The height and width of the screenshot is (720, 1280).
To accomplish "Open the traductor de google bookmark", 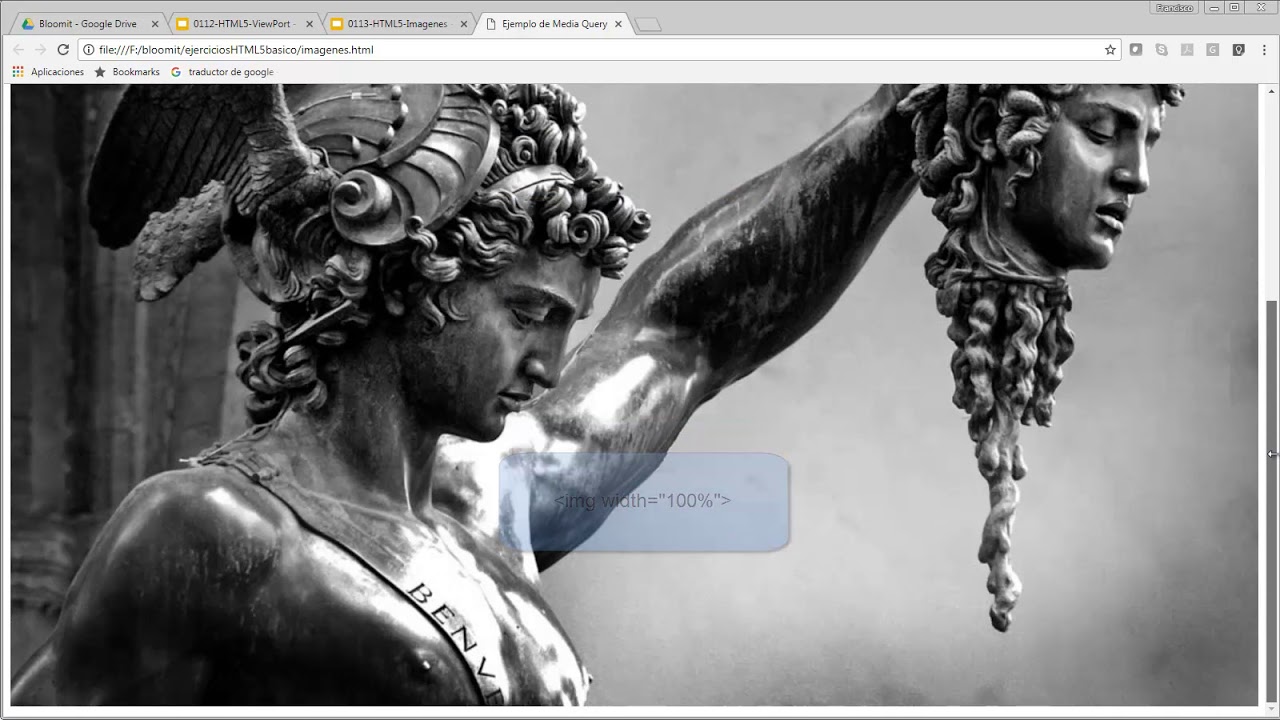I will [222, 72].
